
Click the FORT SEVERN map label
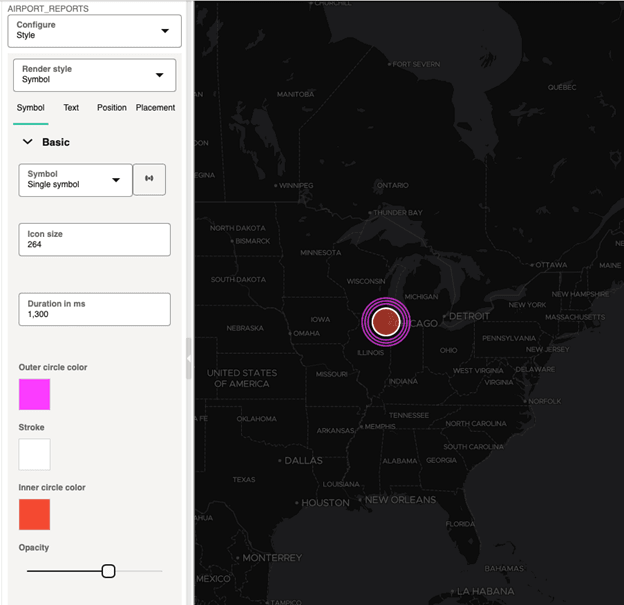416,64
